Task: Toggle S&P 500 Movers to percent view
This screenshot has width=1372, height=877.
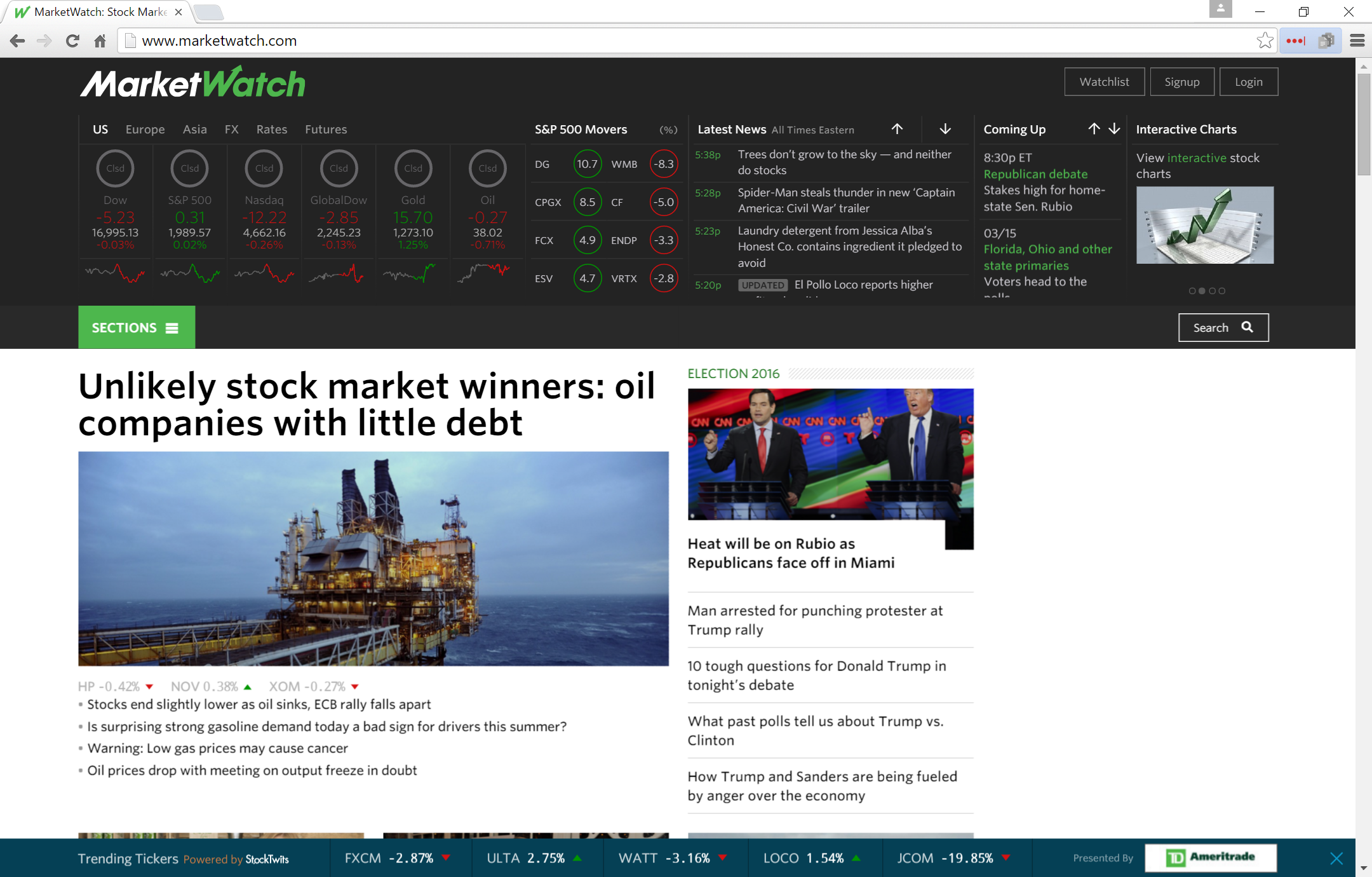Action: click(x=668, y=129)
